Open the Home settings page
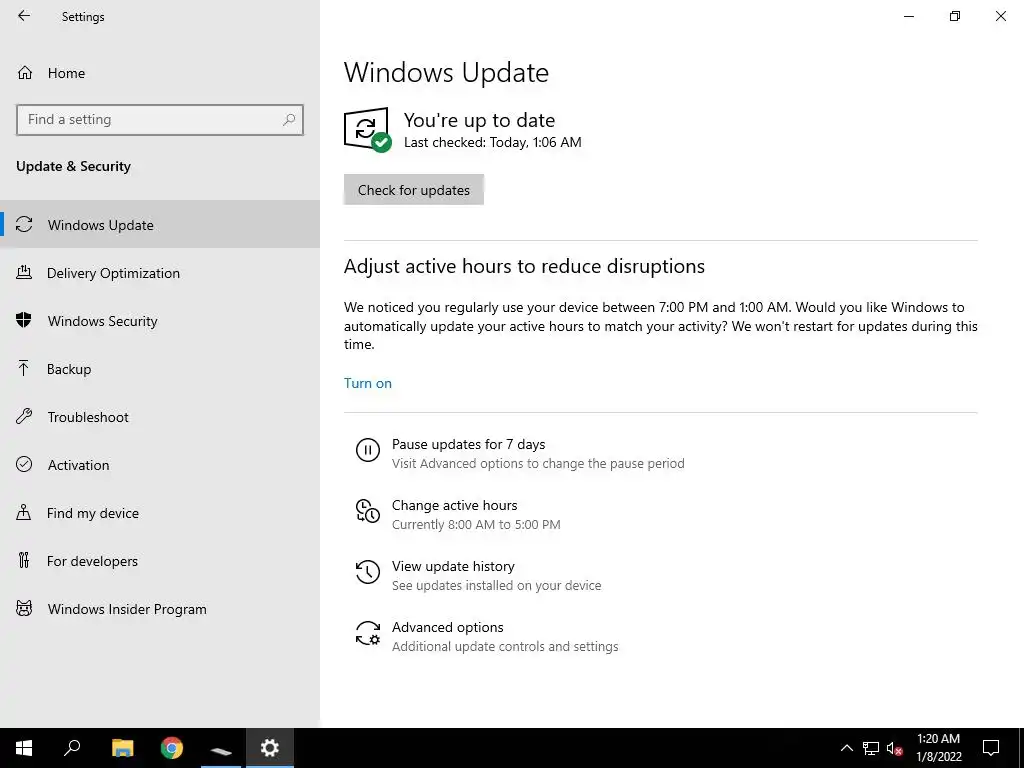The width and height of the screenshot is (1024, 768). click(160, 72)
